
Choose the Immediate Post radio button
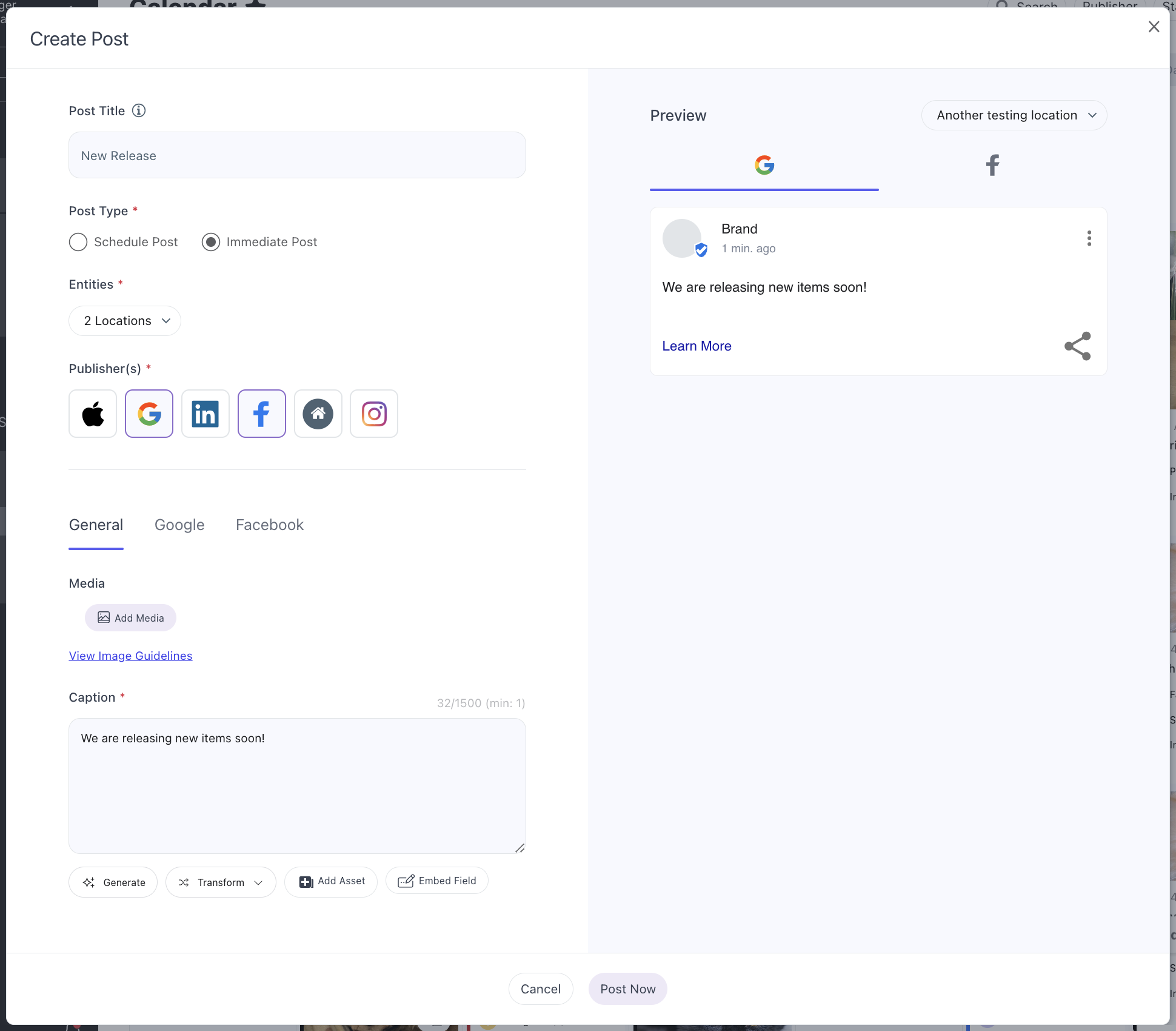[211, 242]
